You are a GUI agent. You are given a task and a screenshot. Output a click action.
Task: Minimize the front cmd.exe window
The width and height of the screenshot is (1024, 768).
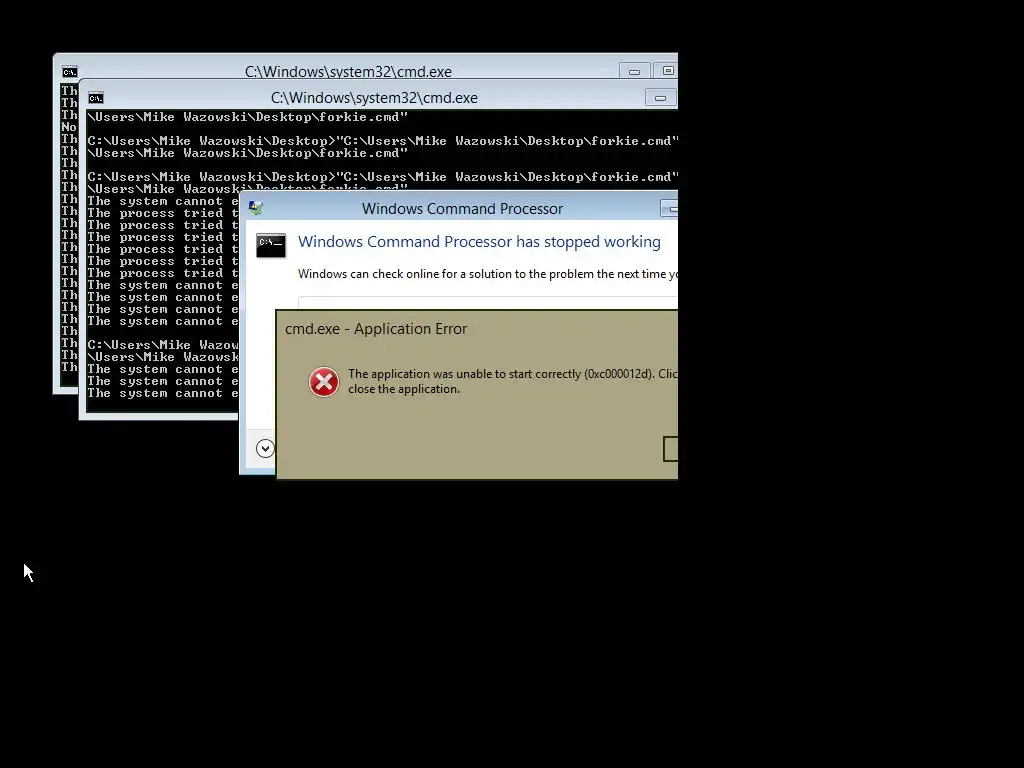[661, 98]
